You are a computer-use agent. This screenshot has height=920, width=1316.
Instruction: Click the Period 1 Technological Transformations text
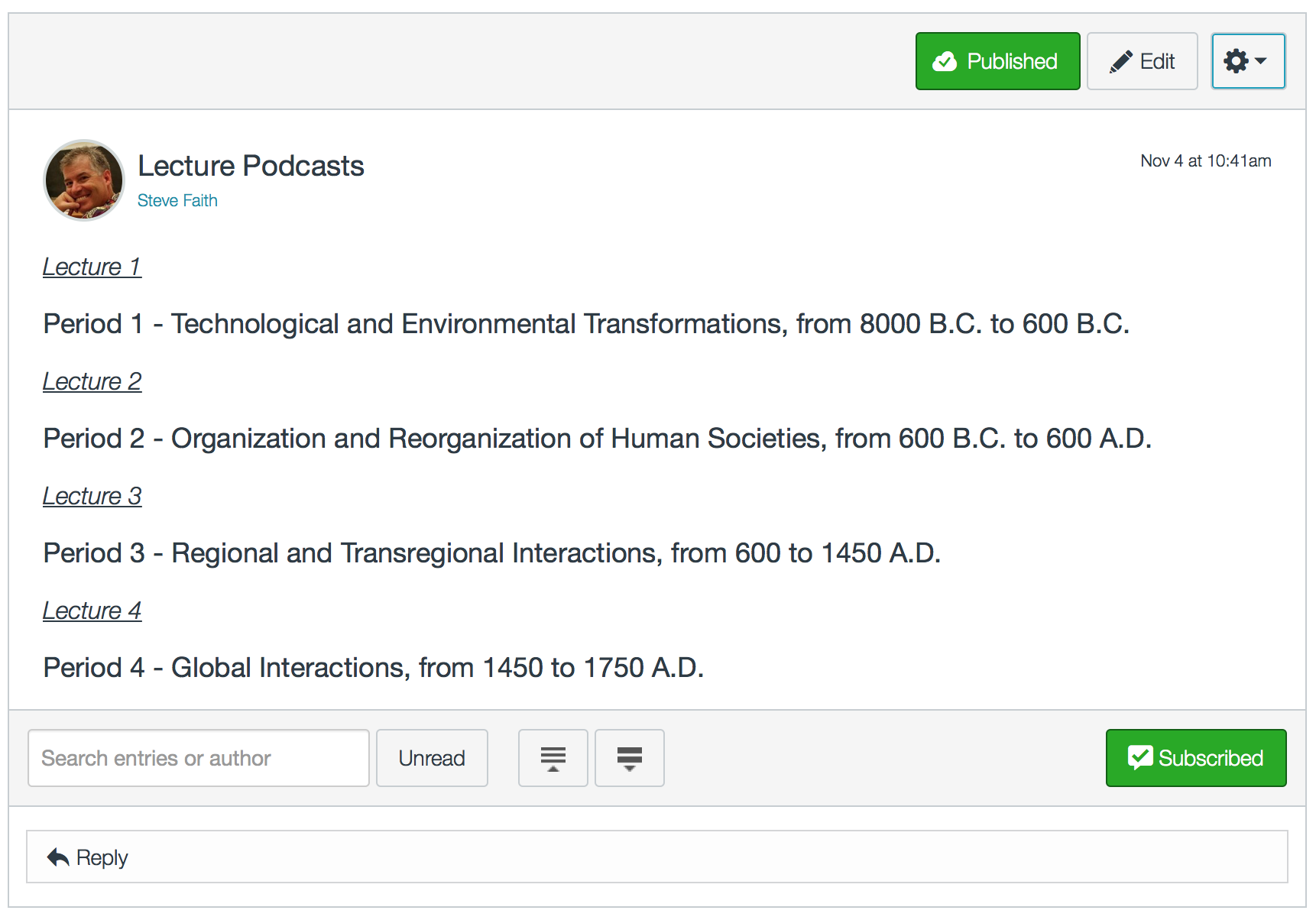tap(586, 324)
